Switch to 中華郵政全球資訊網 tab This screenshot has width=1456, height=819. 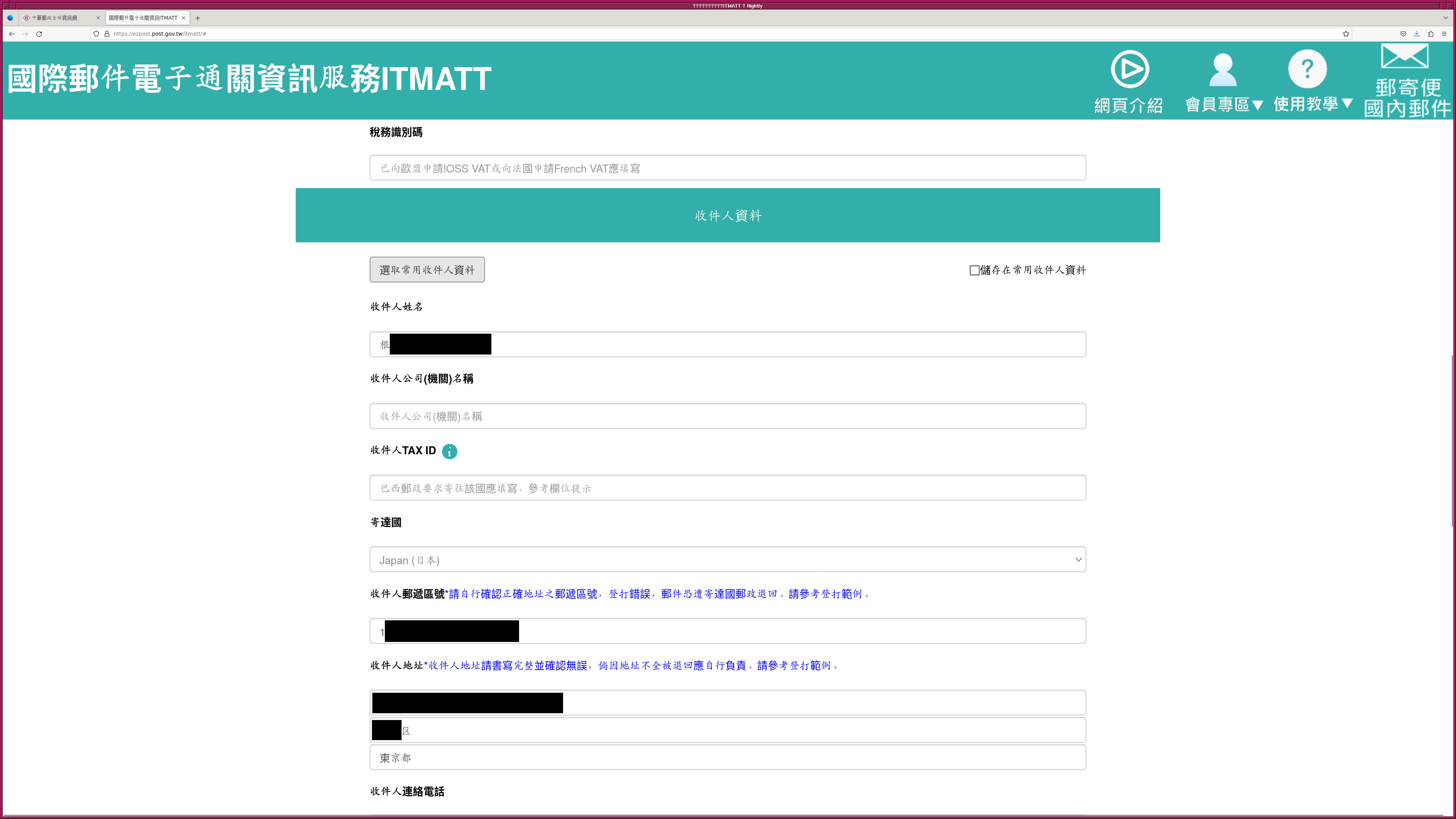click(55, 18)
